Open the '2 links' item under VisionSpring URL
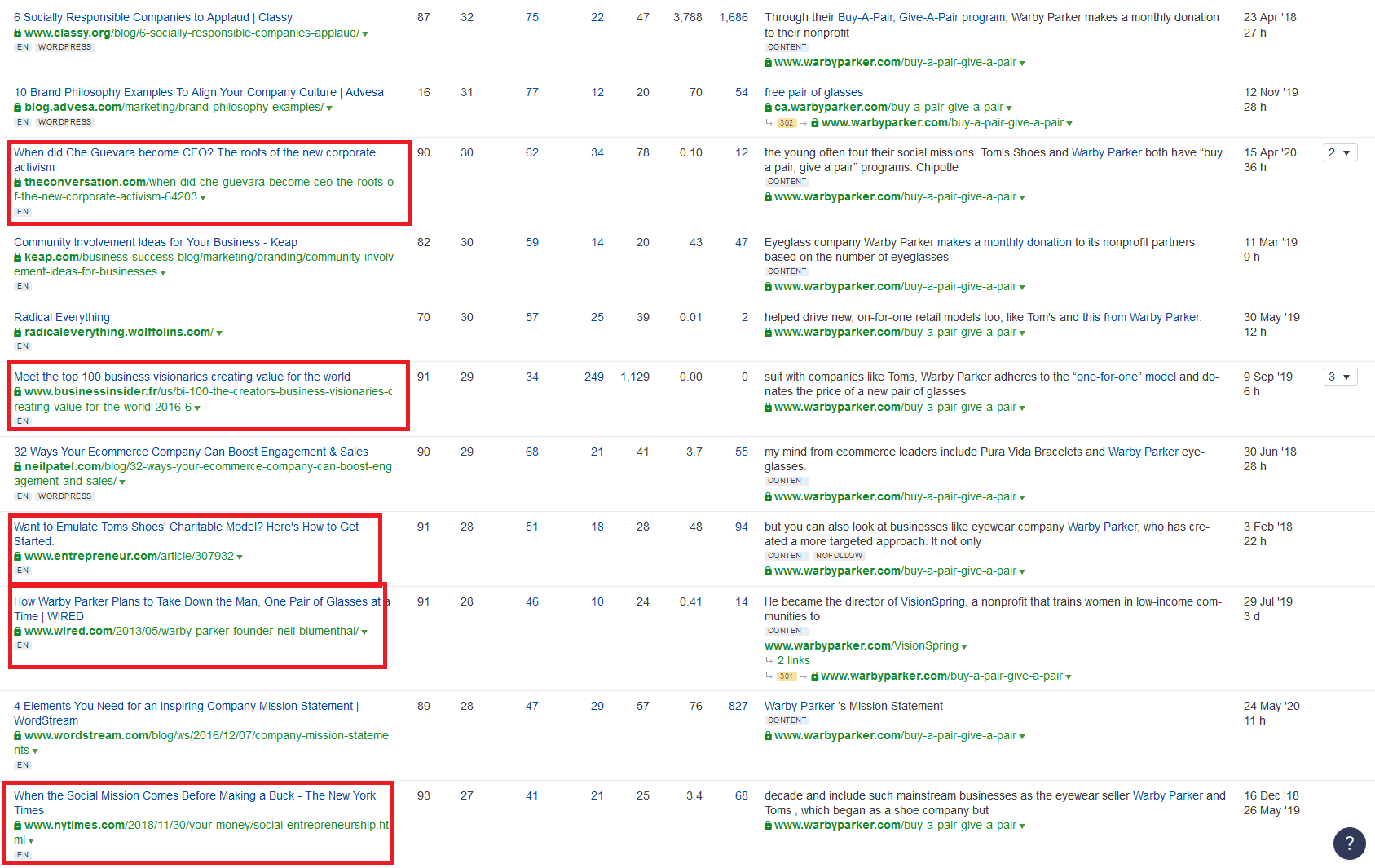The height and width of the screenshot is (868, 1375). [793, 661]
